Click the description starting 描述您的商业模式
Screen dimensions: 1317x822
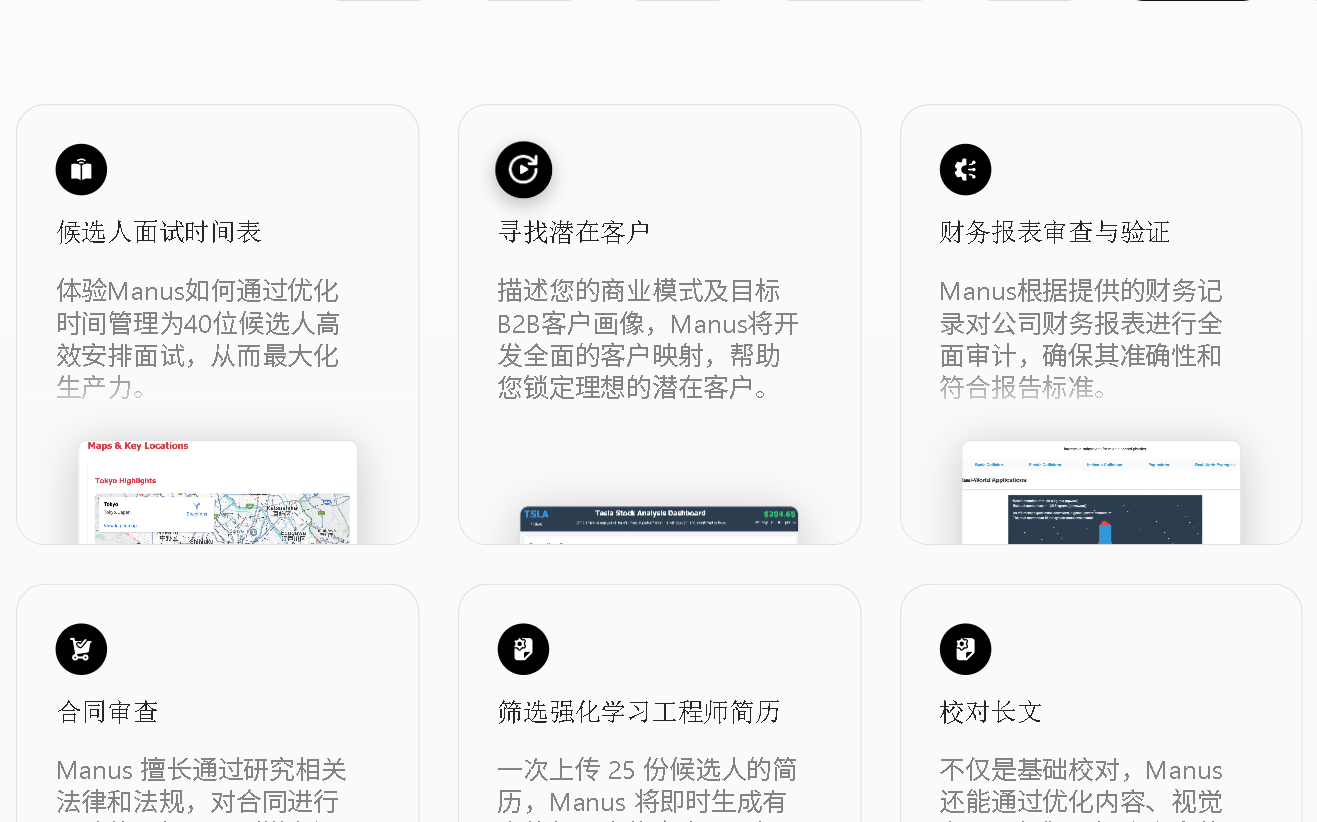coord(648,339)
